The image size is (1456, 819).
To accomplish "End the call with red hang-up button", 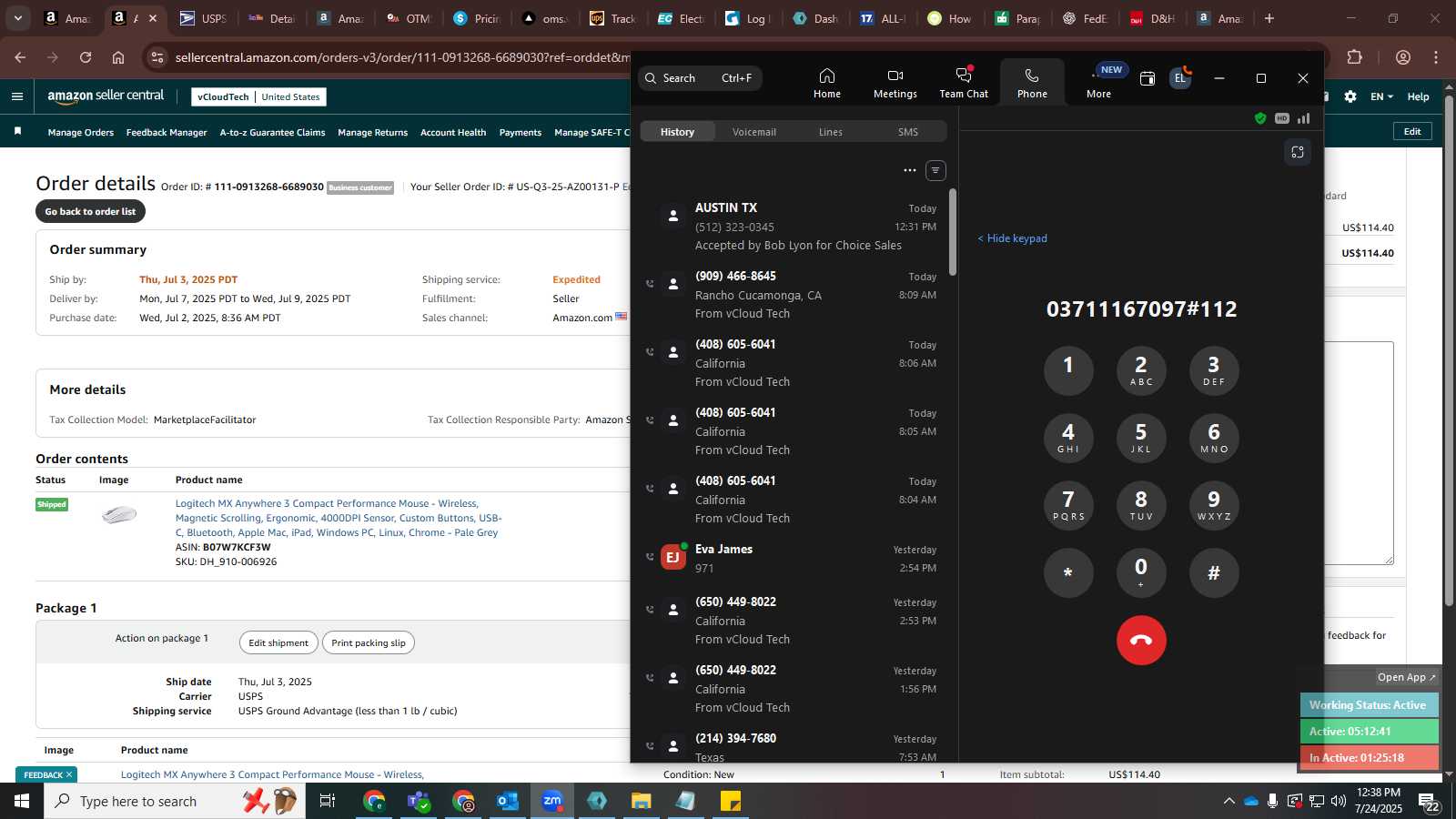I will pyautogui.click(x=1141, y=640).
